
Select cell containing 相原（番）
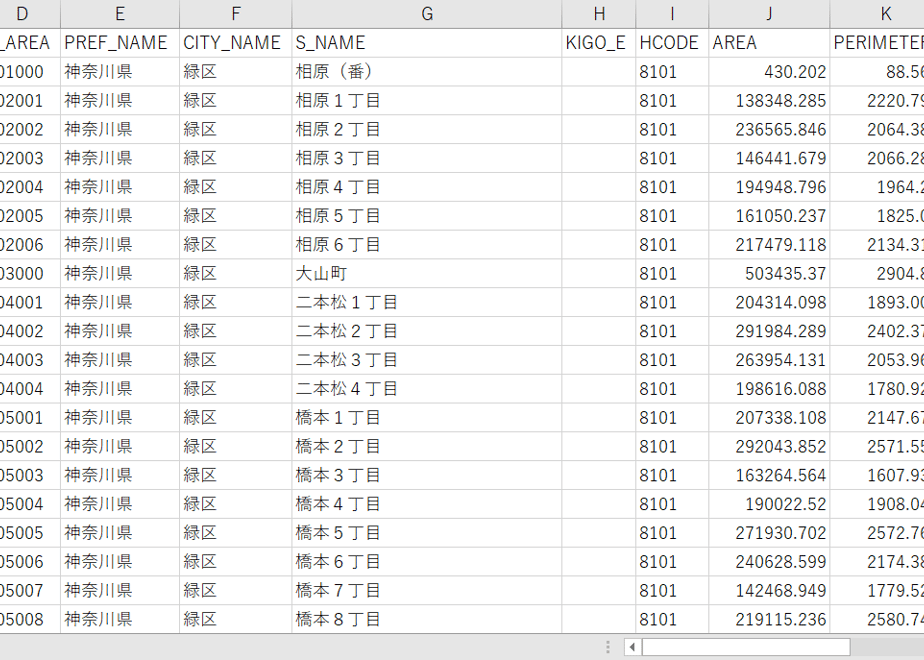pyautogui.click(x=427, y=72)
